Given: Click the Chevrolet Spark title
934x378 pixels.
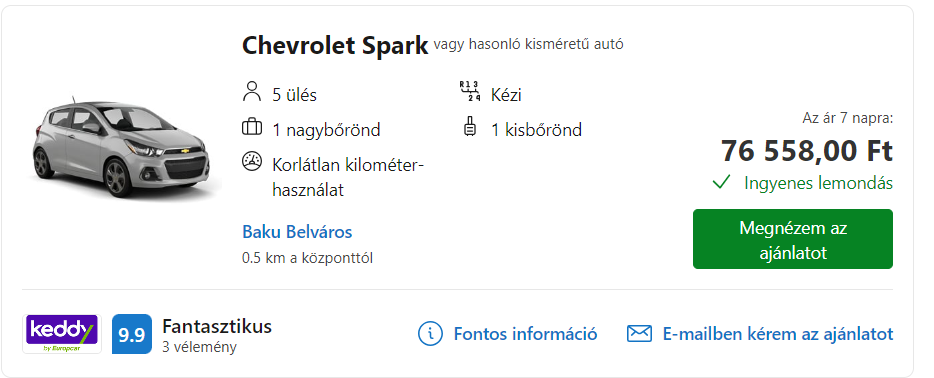Looking at the screenshot, I should click(x=335, y=45).
